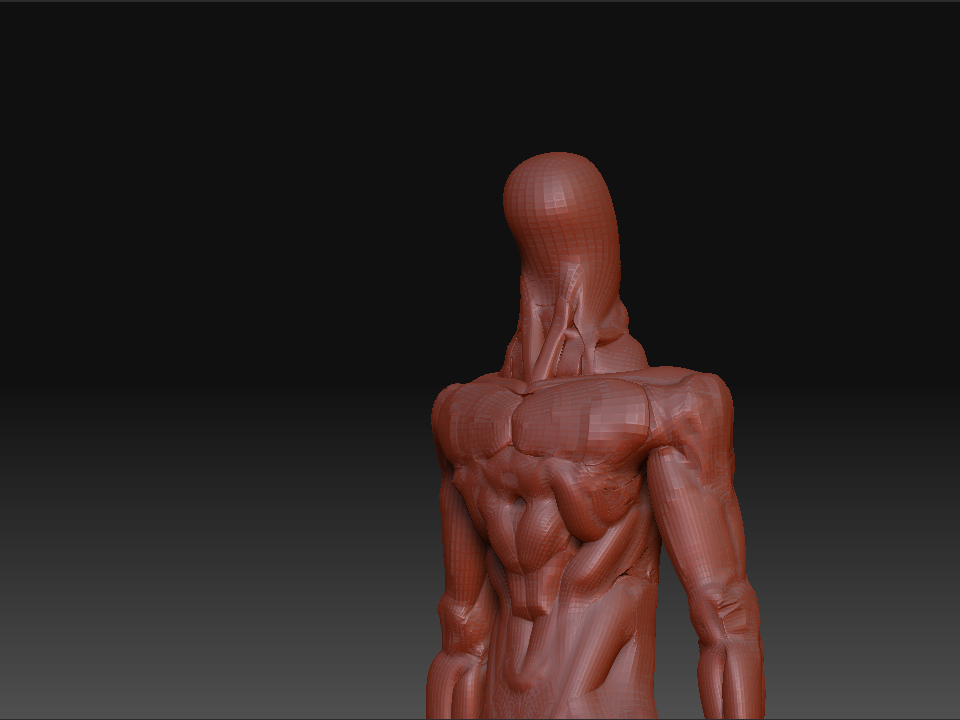Image resolution: width=960 pixels, height=720 pixels.
Task: Click the thin bar at the bottom edge
Action: 480,714
